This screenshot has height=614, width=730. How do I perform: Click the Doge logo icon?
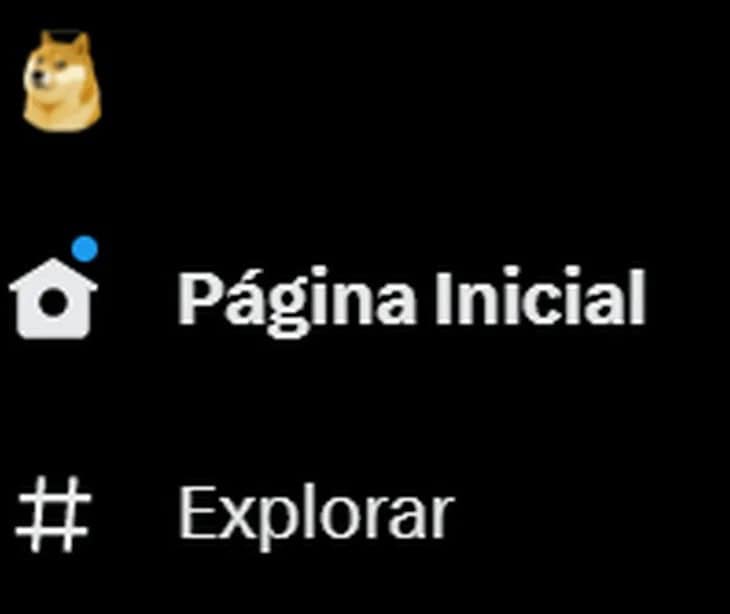pos(62,81)
